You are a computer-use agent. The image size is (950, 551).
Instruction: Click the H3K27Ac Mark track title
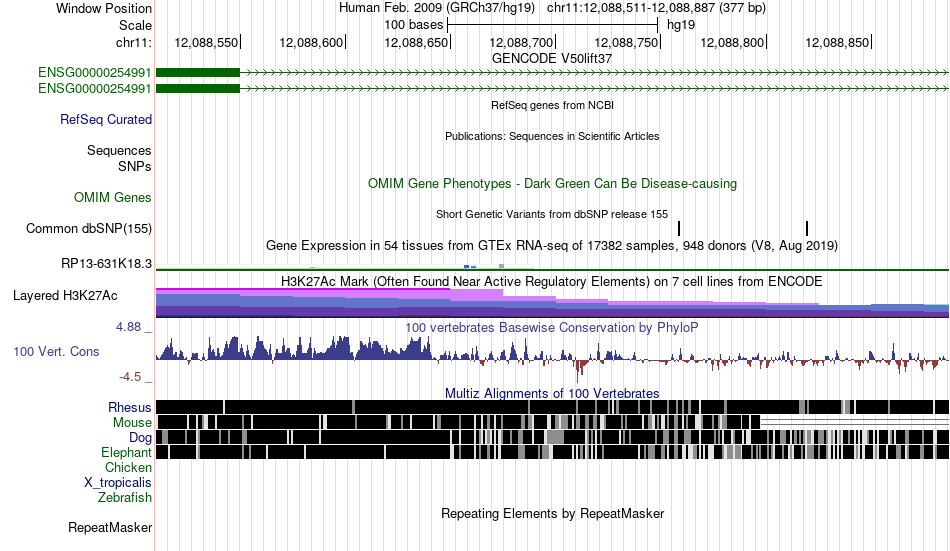click(552, 282)
